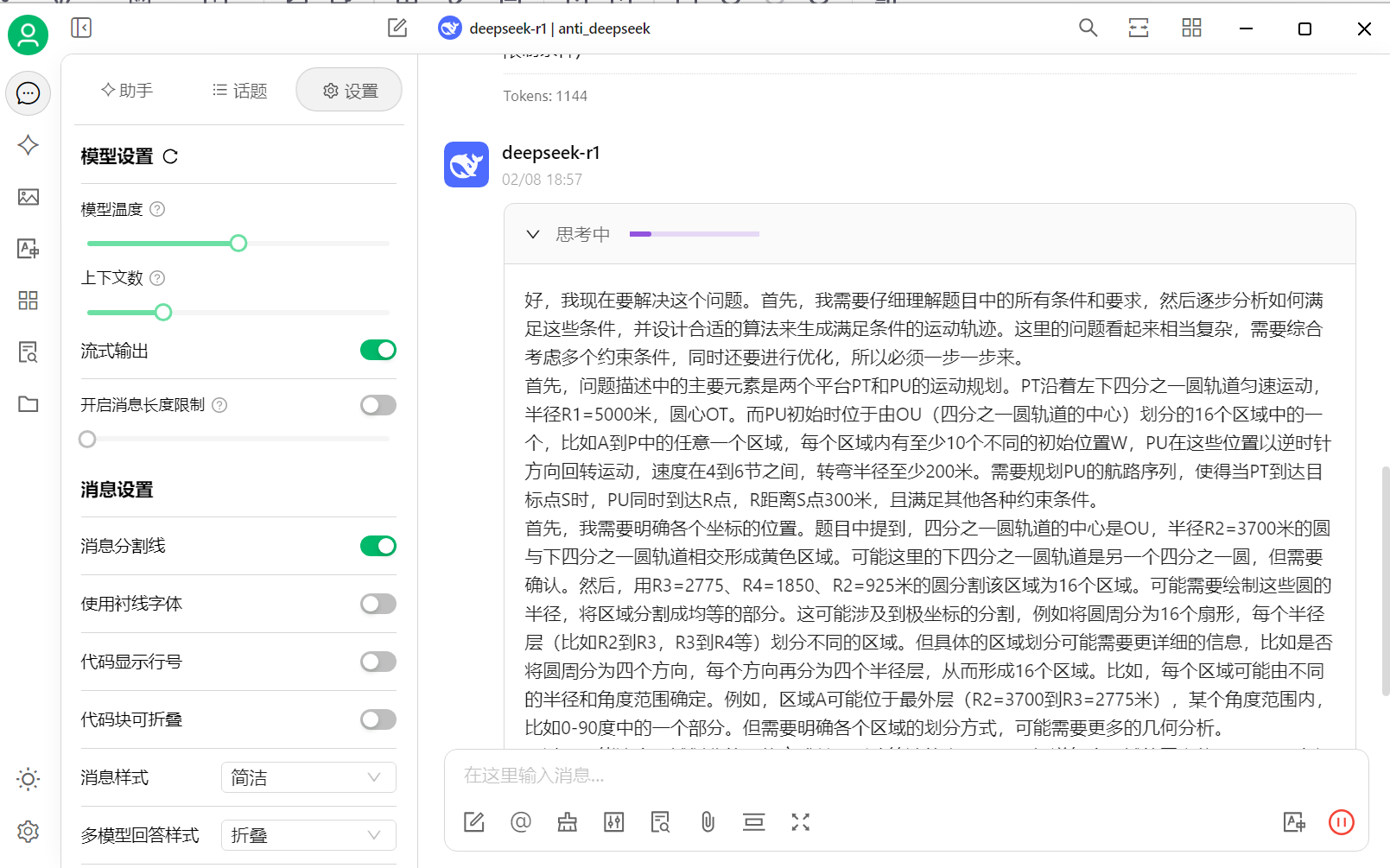
Task: Enable the 代码显示行号 toggle
Action: pyautogui.click(x=378, y=662)
